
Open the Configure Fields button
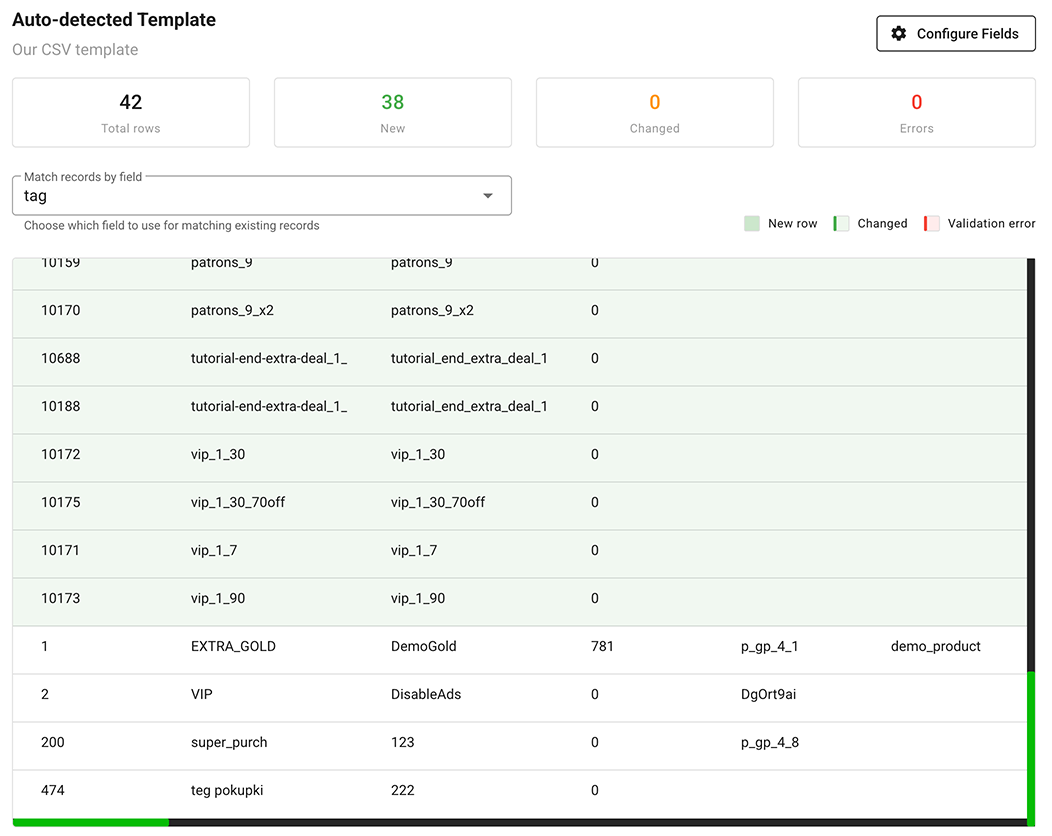click(955, 34)
